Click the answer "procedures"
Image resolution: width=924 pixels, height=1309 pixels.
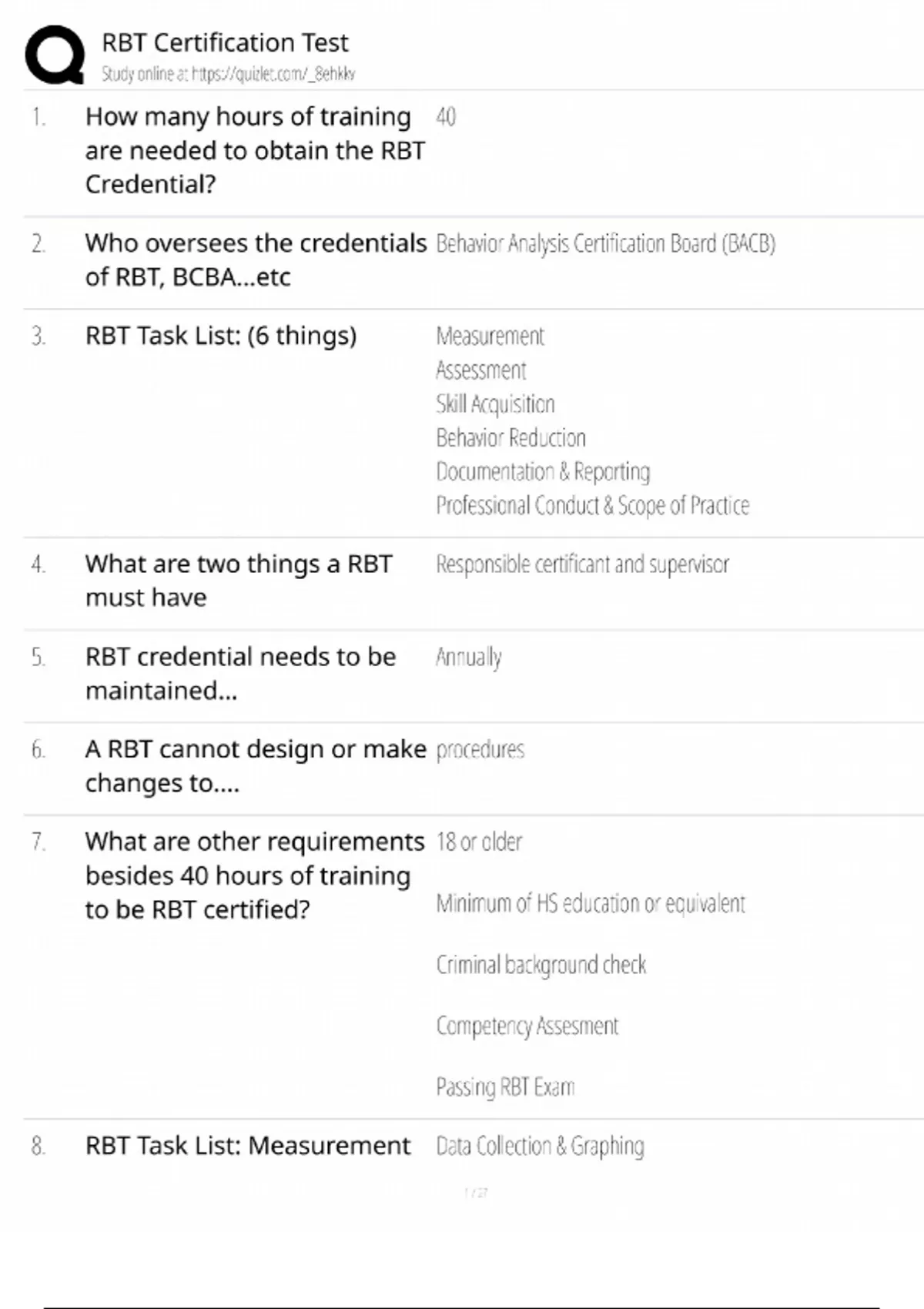[480, 749]
